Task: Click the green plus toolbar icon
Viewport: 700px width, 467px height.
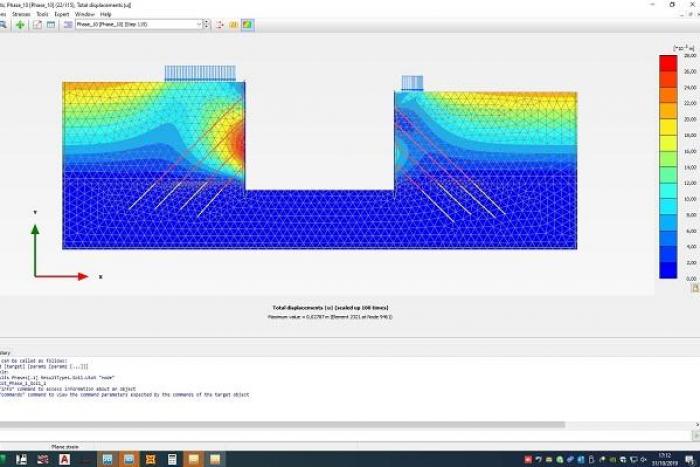Action: coord(19,24)
